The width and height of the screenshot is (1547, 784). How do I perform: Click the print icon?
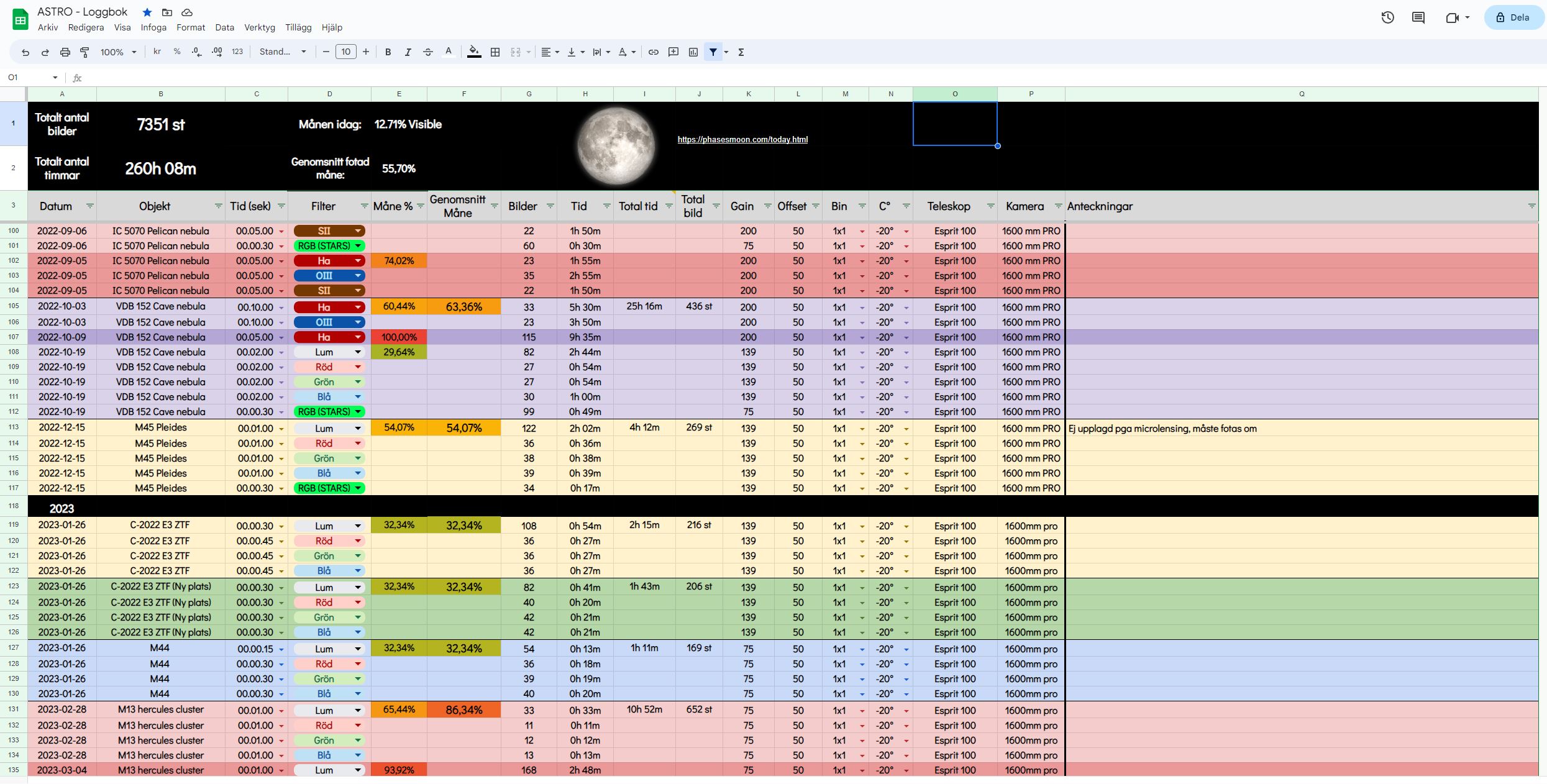(65, 52)
